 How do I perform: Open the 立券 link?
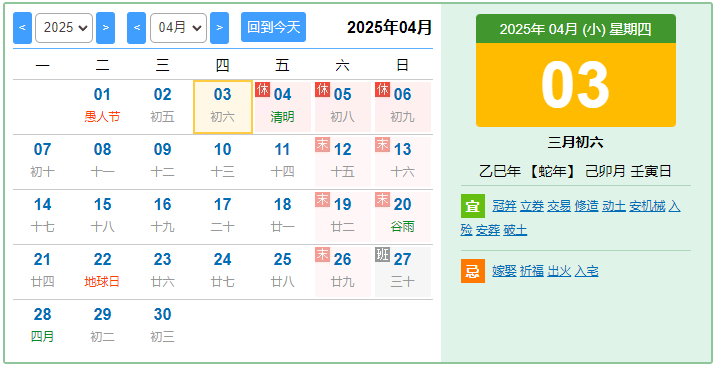(532, 206)
